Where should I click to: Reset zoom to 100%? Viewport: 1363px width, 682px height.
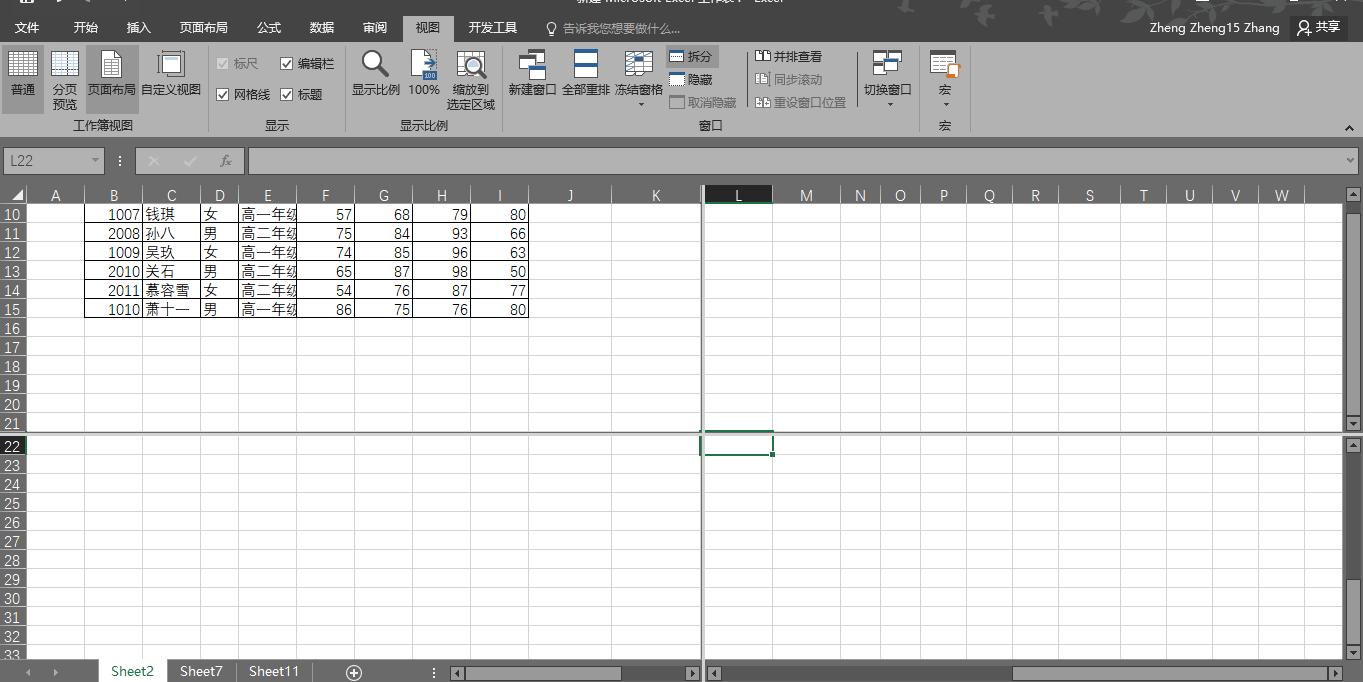pyautogui.click(x=424, y=75)
